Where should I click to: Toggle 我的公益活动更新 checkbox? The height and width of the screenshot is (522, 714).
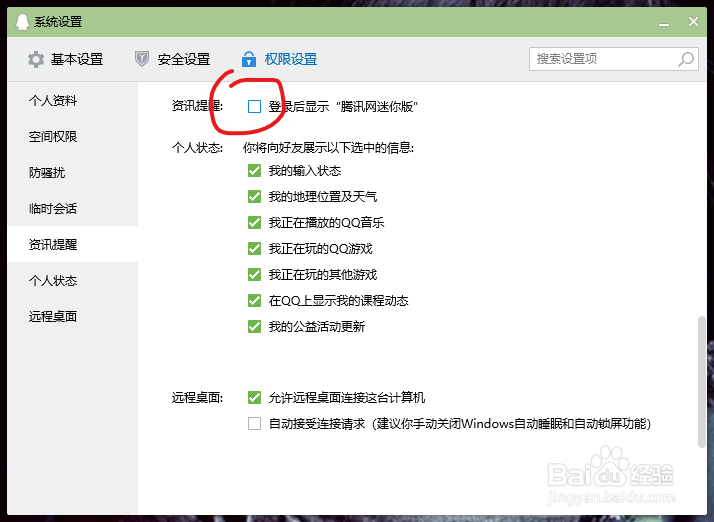[254, 327]
